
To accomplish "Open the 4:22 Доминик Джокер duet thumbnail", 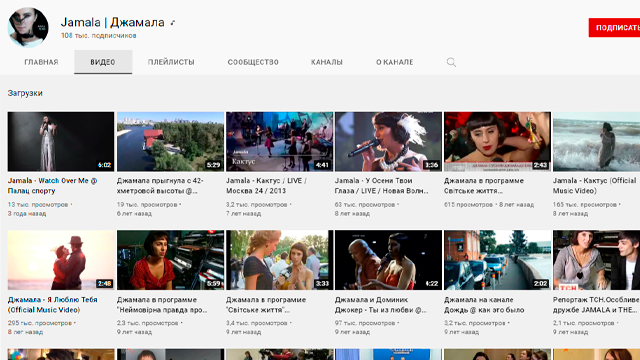I will point(388,260).
